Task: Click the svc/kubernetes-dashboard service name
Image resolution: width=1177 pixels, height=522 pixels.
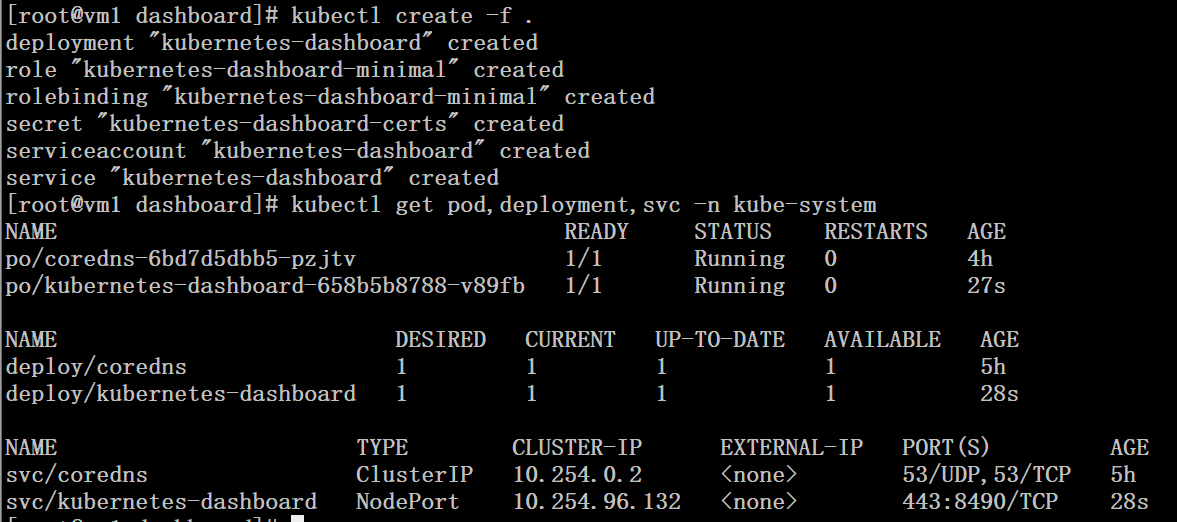Action: point(161,503)
